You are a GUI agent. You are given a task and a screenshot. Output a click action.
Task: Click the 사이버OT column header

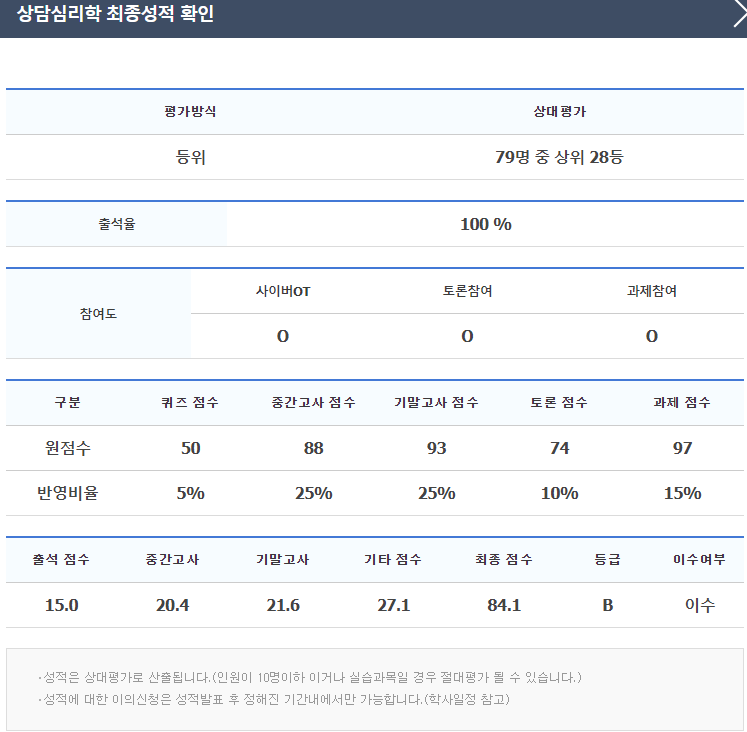pyautogui.click(x=283, y=291)
